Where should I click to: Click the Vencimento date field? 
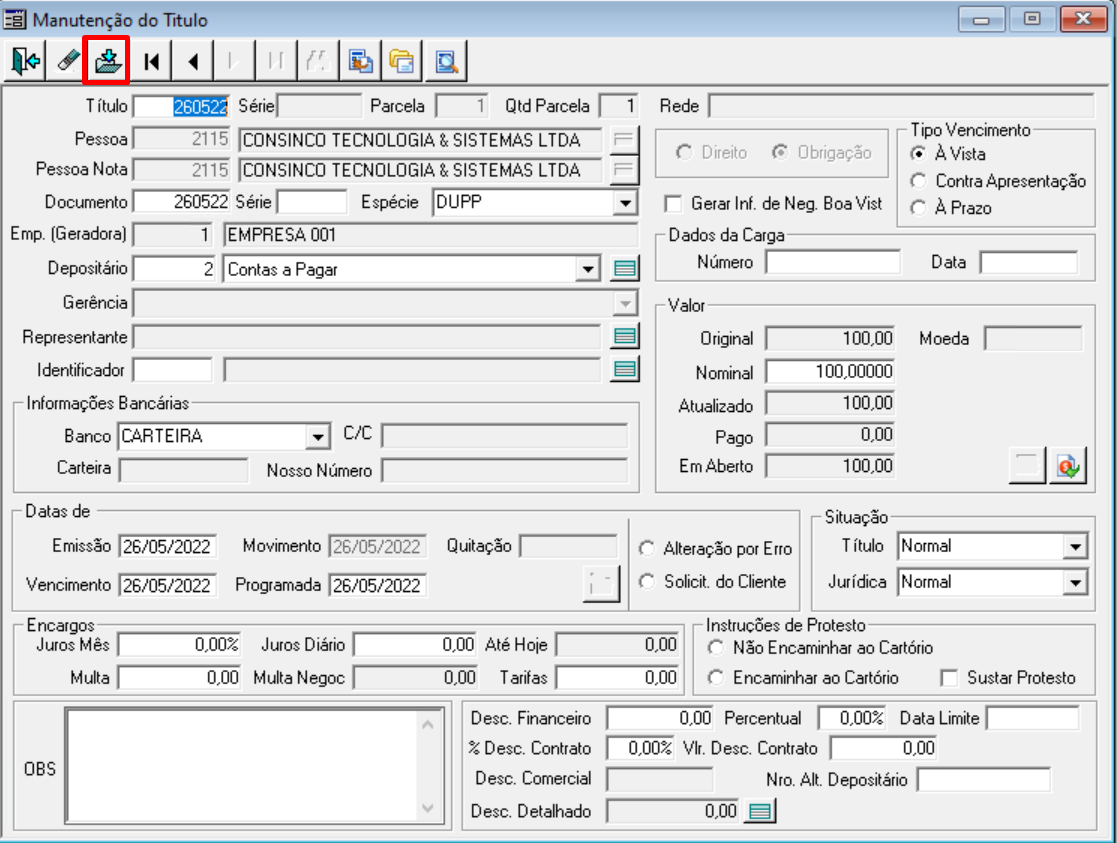point(167,585)
